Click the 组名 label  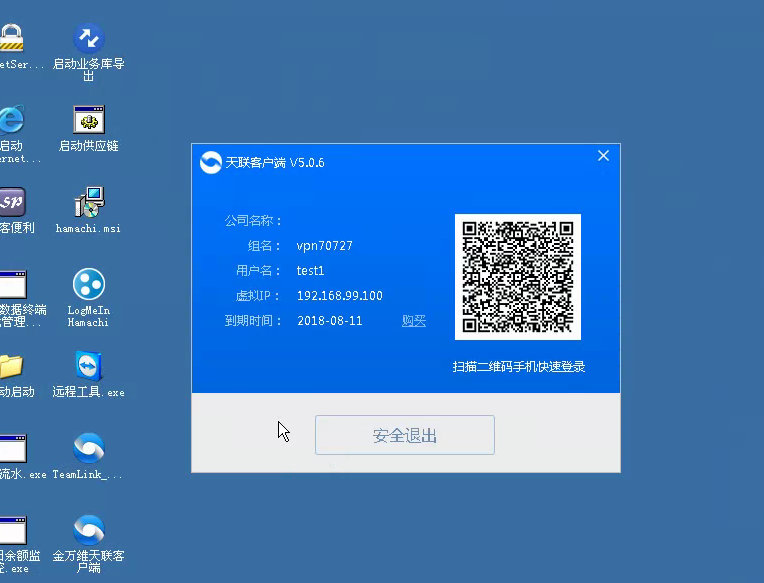coord(265,245)
